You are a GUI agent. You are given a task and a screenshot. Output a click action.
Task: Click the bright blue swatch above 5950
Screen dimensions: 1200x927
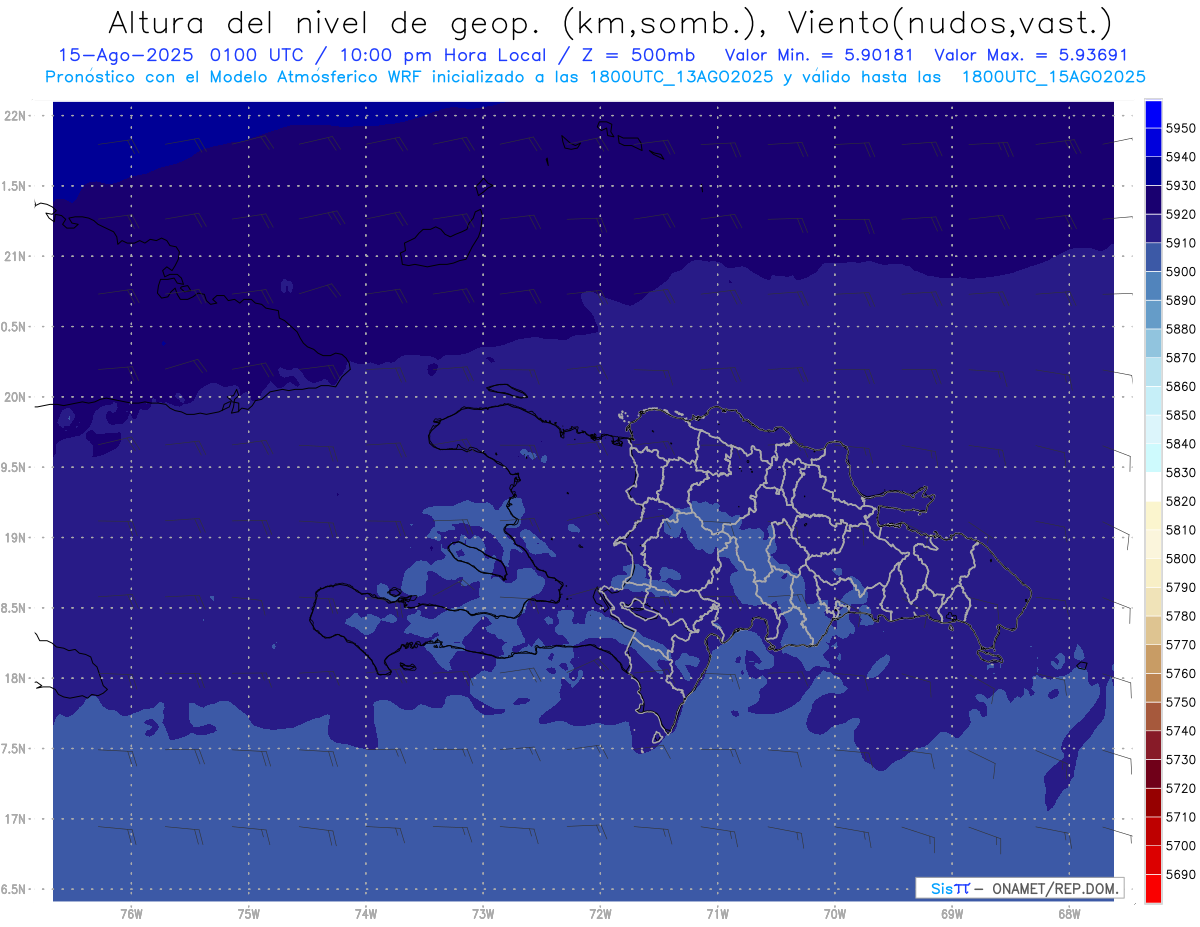pyautogui.click(x=1153, y=114)
